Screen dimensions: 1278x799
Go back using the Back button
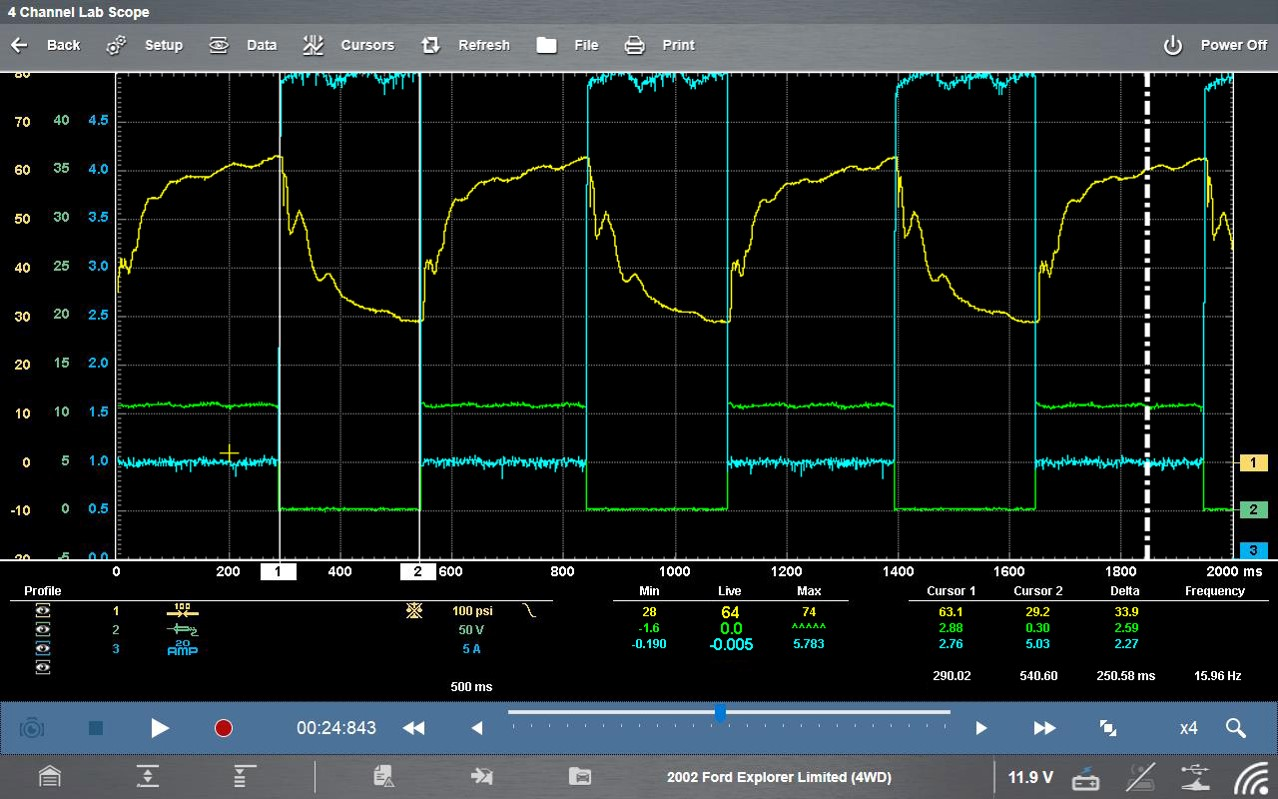45,45
